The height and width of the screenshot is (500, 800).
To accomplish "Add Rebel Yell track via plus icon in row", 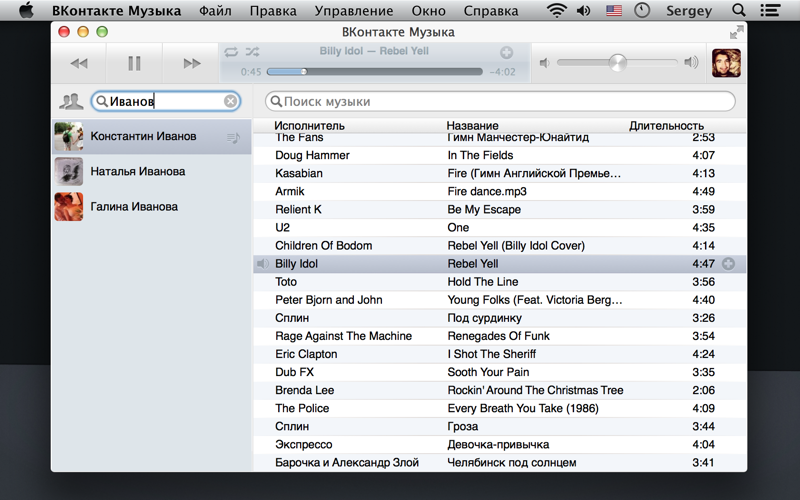I will tap(729, 264).
